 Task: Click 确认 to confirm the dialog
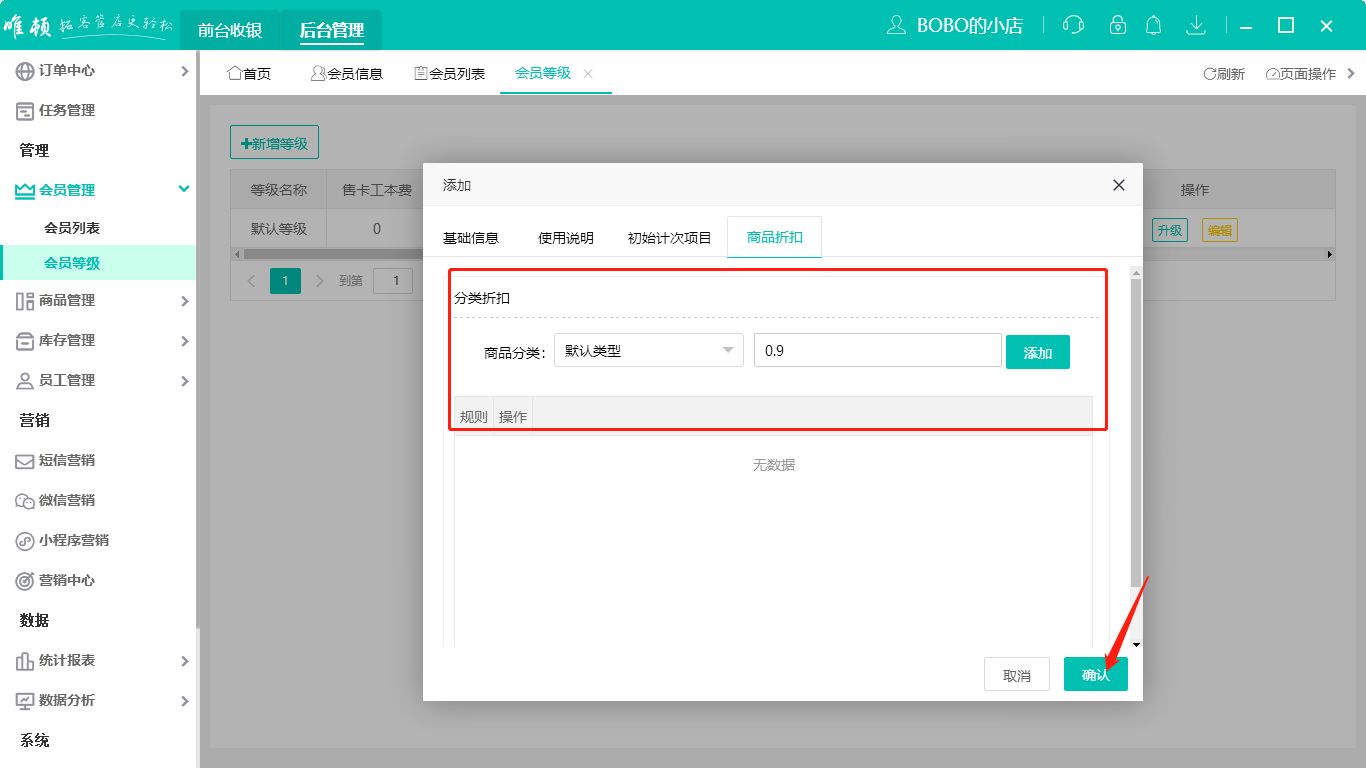click(x=1096, y=674)
